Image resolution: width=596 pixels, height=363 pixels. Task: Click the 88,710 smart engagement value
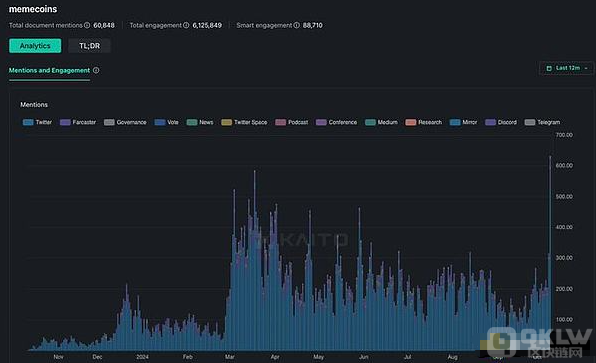[313, 25]
